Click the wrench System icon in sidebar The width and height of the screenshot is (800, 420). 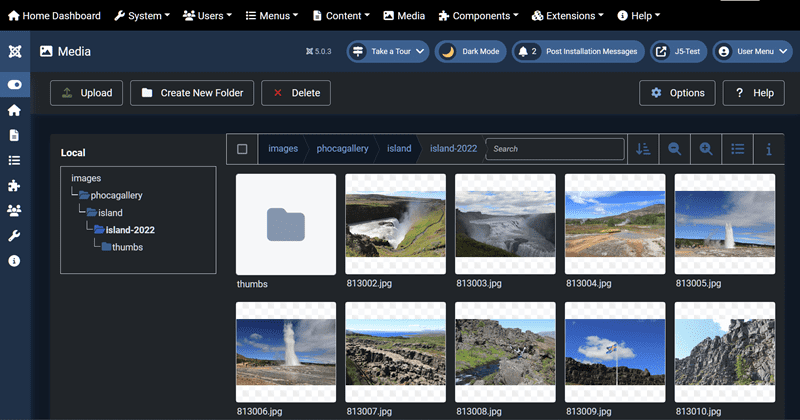(x=14, y=235)
